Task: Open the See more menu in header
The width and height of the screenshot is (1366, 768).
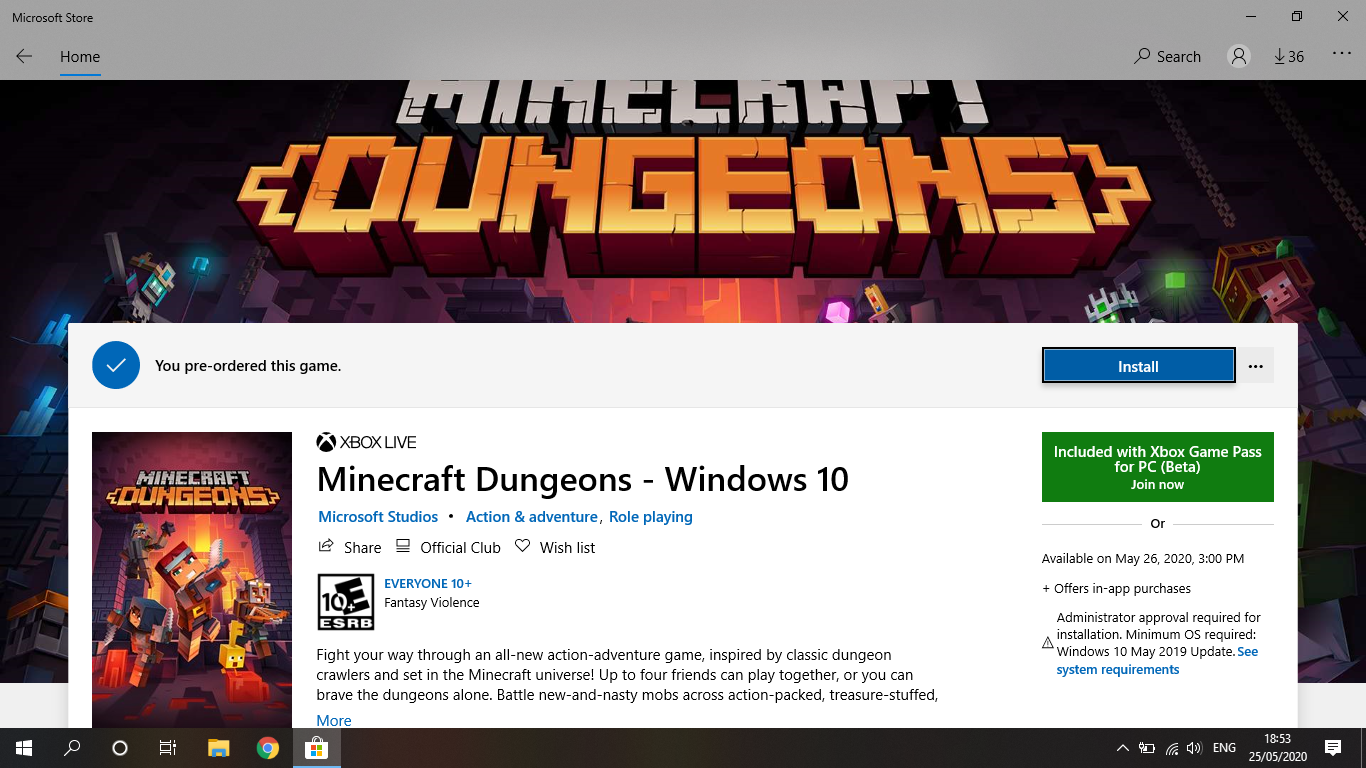Action: (1342, 54)
